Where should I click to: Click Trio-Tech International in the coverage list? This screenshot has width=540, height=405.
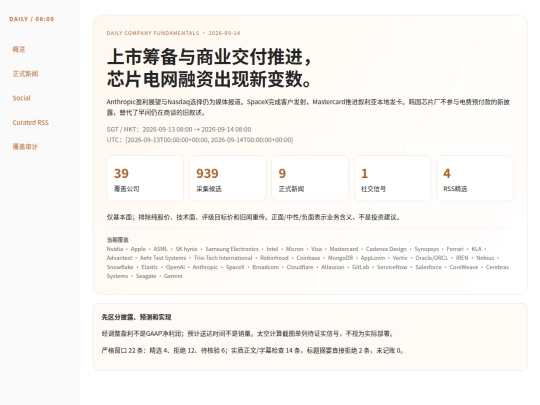tap(223, 258)
